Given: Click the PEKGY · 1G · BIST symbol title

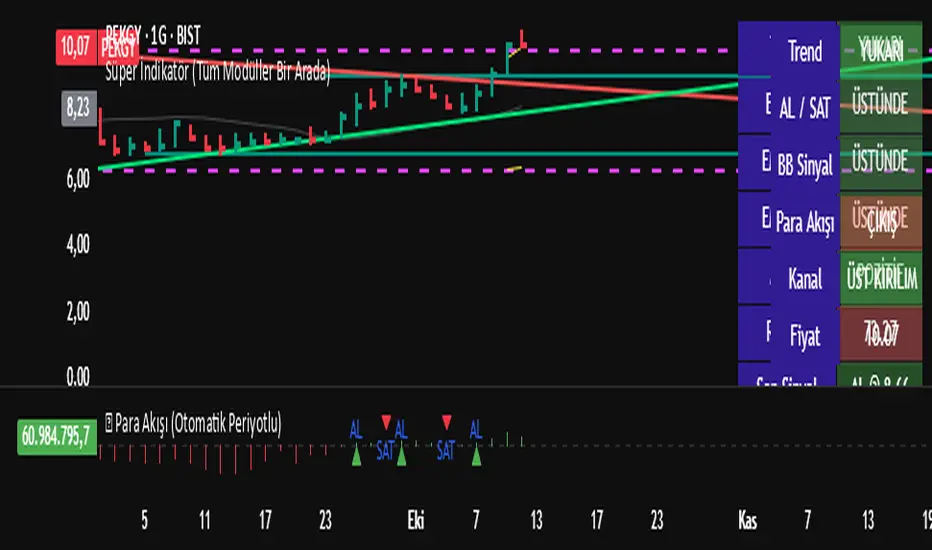Looking at the screenshot, I should pyautogui.click(x=153, y=36).
